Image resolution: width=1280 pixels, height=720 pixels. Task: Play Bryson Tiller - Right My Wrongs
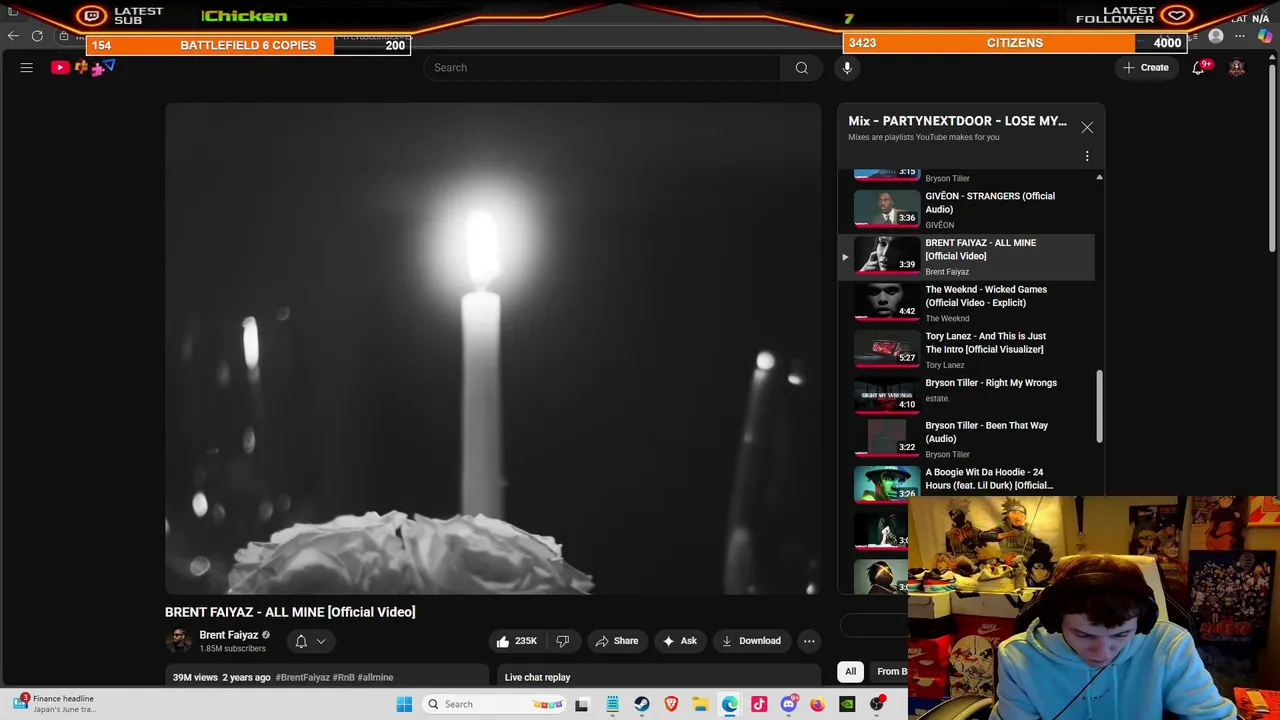(x=965, y=397)
